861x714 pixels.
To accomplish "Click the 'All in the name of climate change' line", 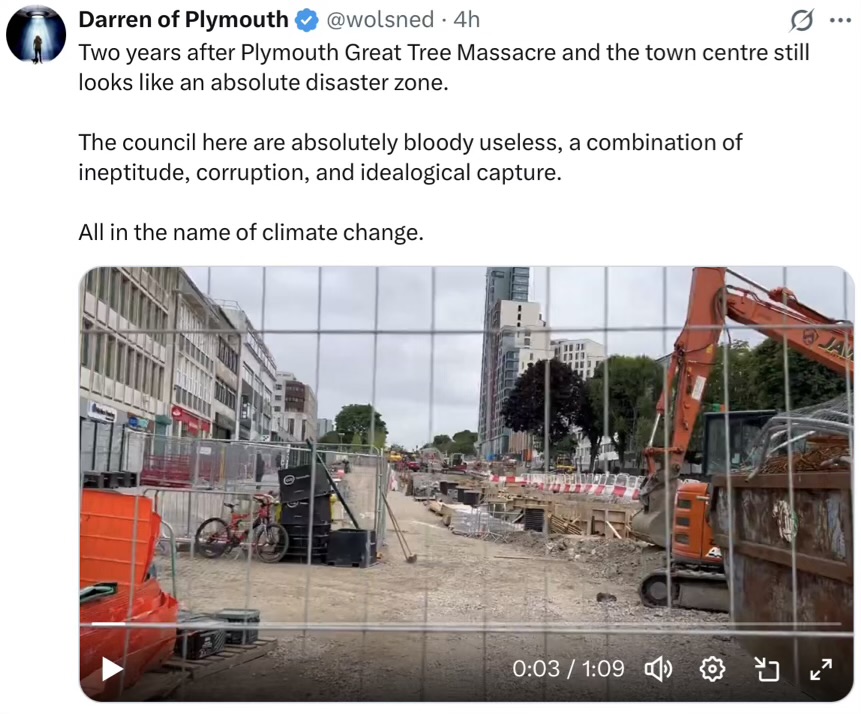I will click(x=251, y=232).
